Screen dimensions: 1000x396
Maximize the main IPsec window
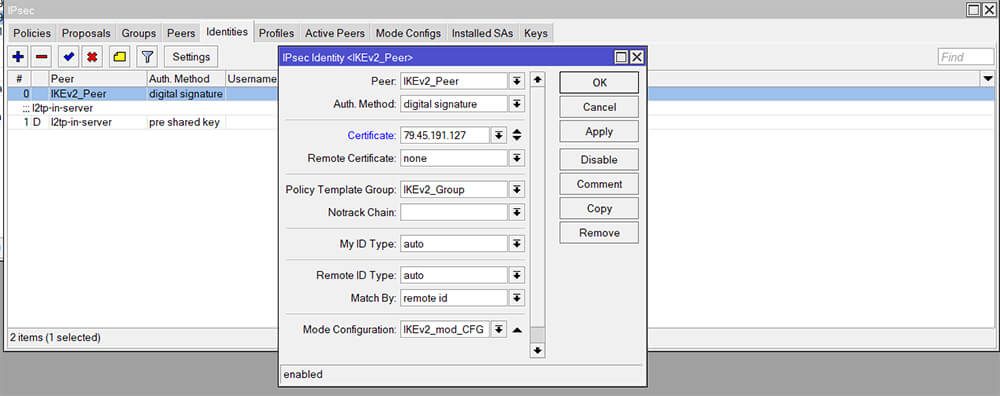[974, 10]
